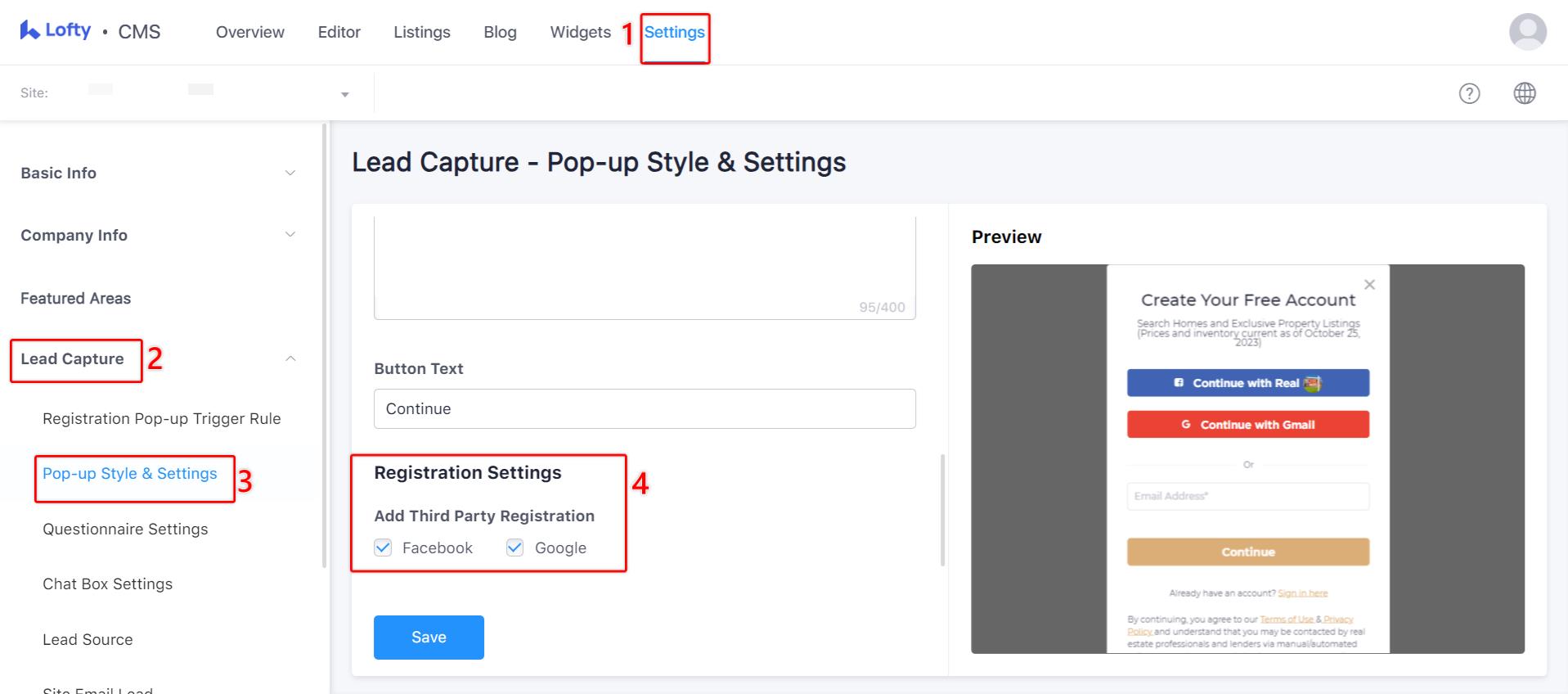Click the Google G icon on Continue with Gmail
The width and height of the screenshot is (1568, 694).
click(1187, 425)
